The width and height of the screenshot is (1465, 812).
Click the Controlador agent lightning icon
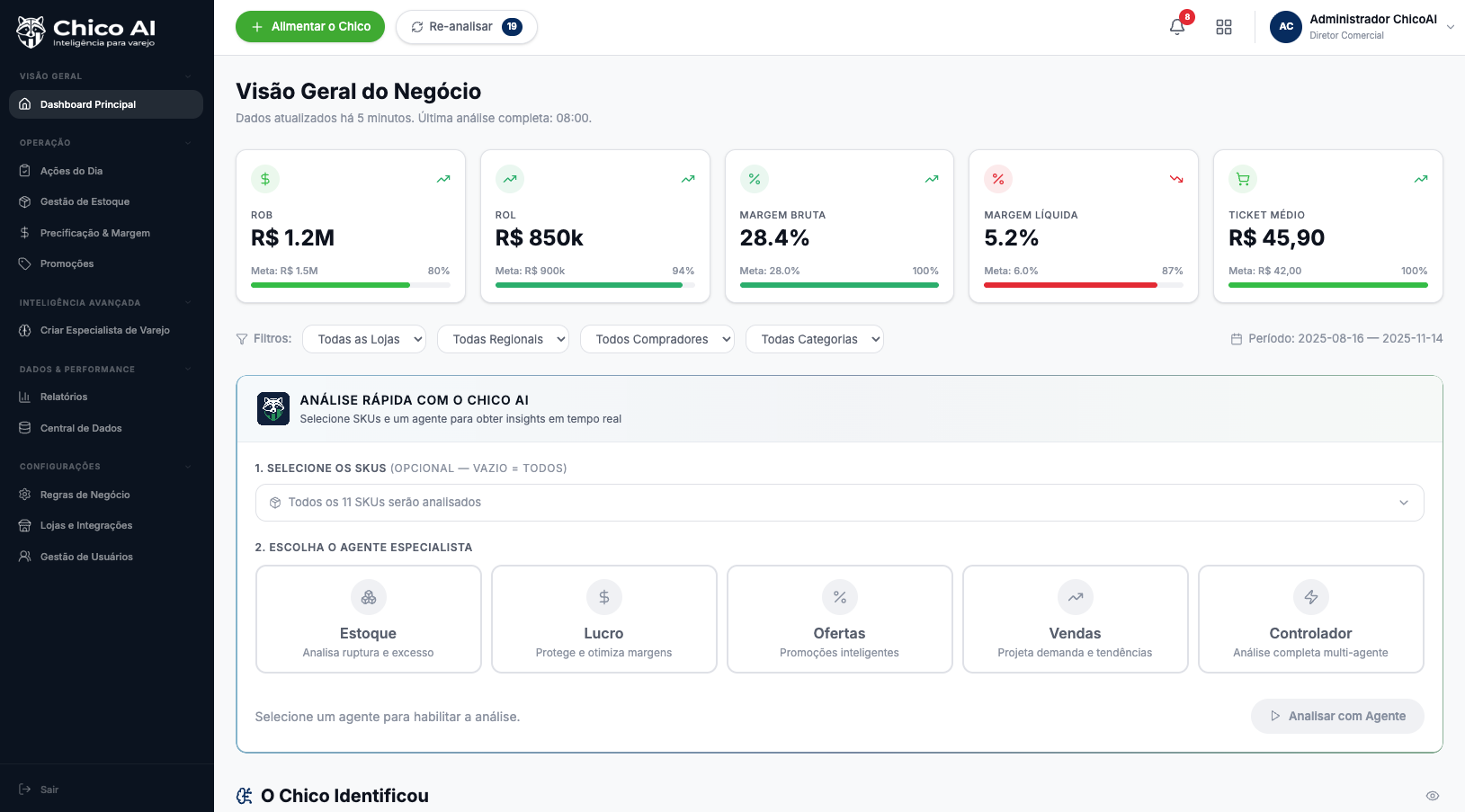coord(1311,597)
